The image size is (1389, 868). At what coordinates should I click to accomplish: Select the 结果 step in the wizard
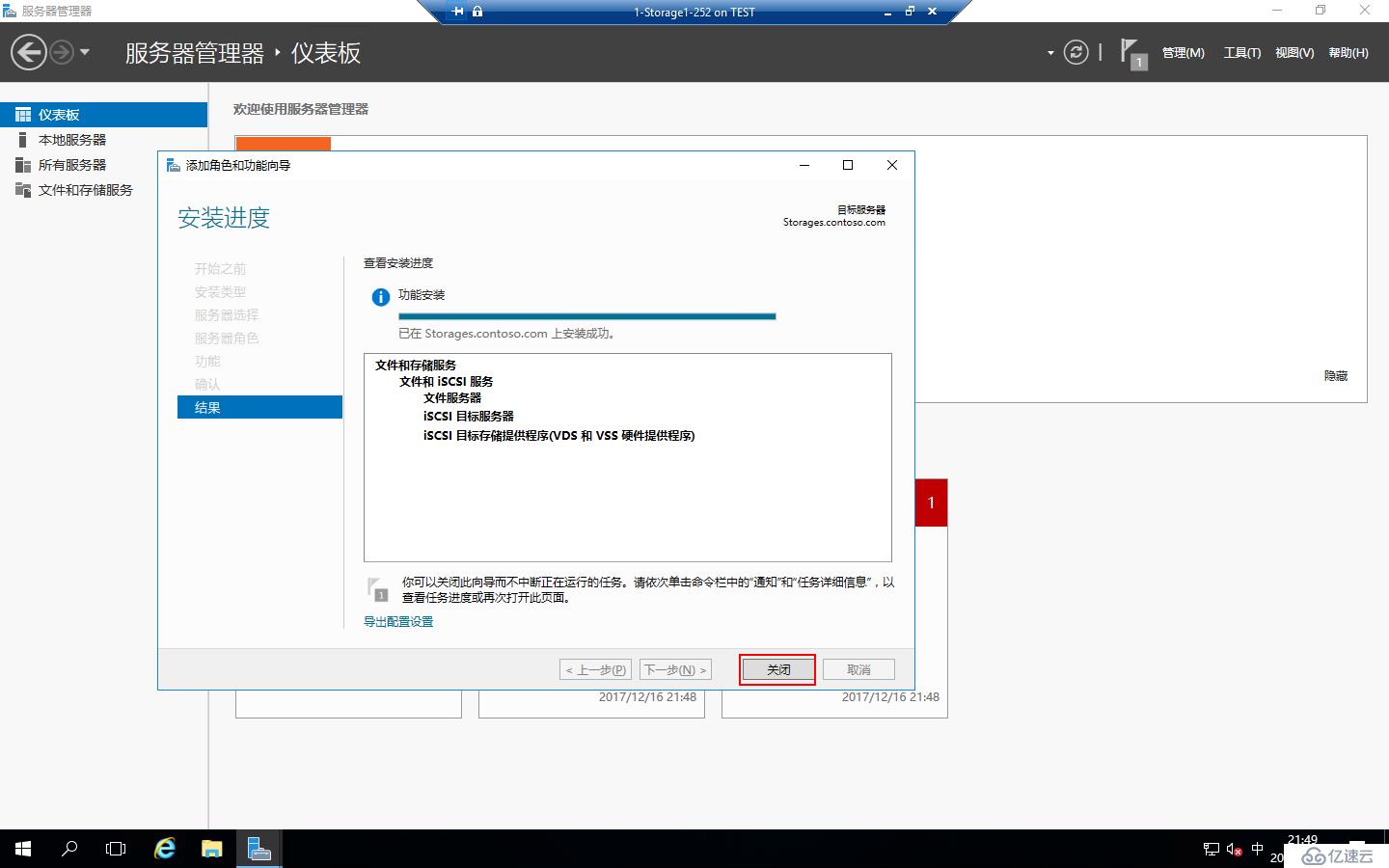(259, 407)
